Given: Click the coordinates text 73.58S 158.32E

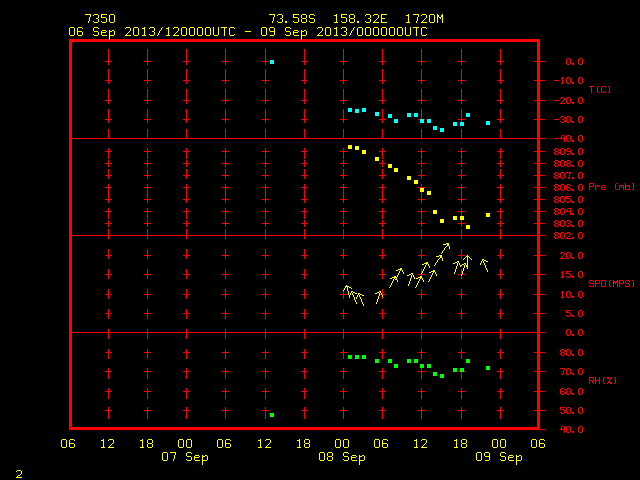Looking at the screenshot, I should 328,19.
